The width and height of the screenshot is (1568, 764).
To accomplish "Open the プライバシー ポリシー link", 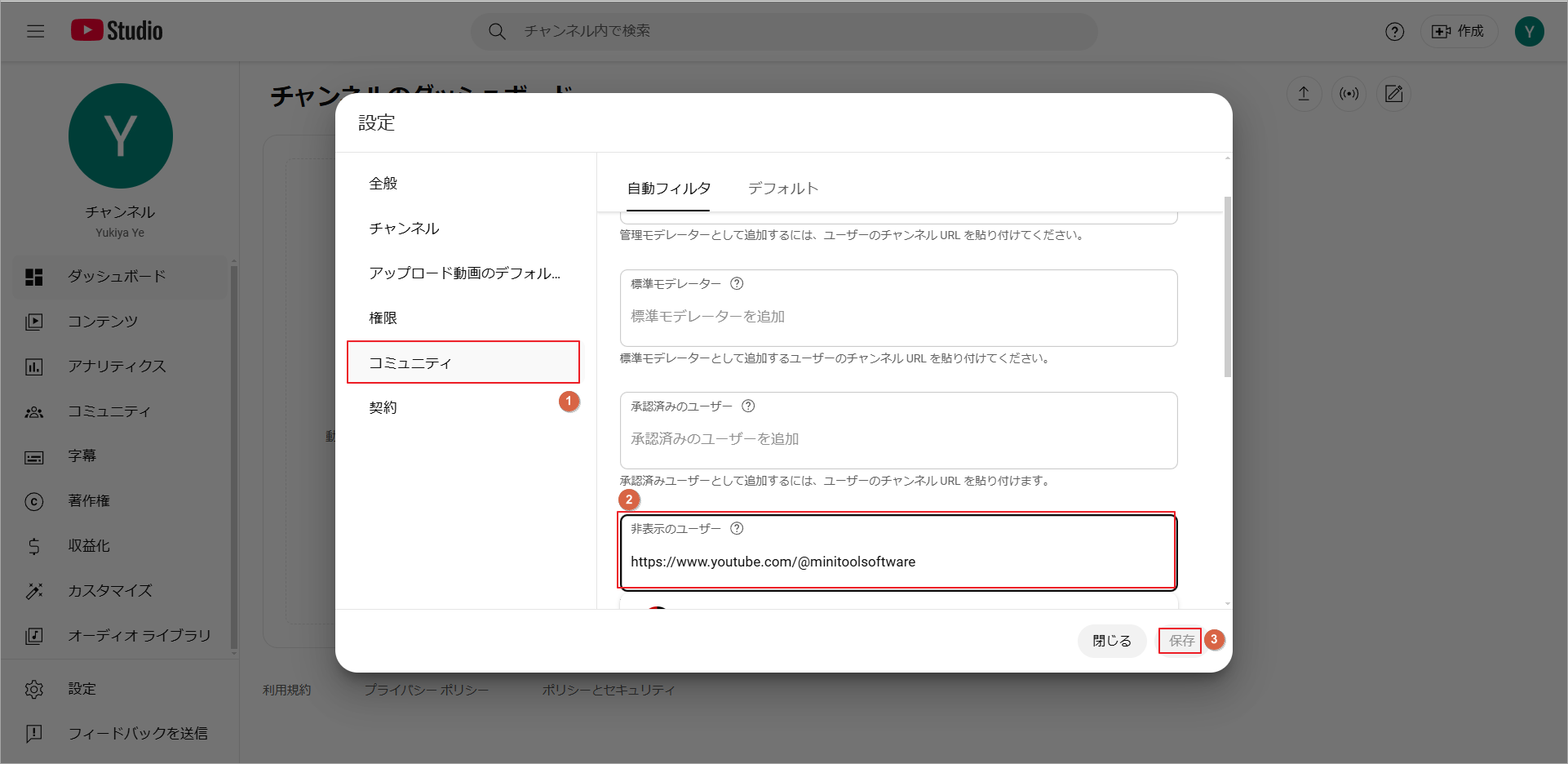I will click(x=427, y=691).
